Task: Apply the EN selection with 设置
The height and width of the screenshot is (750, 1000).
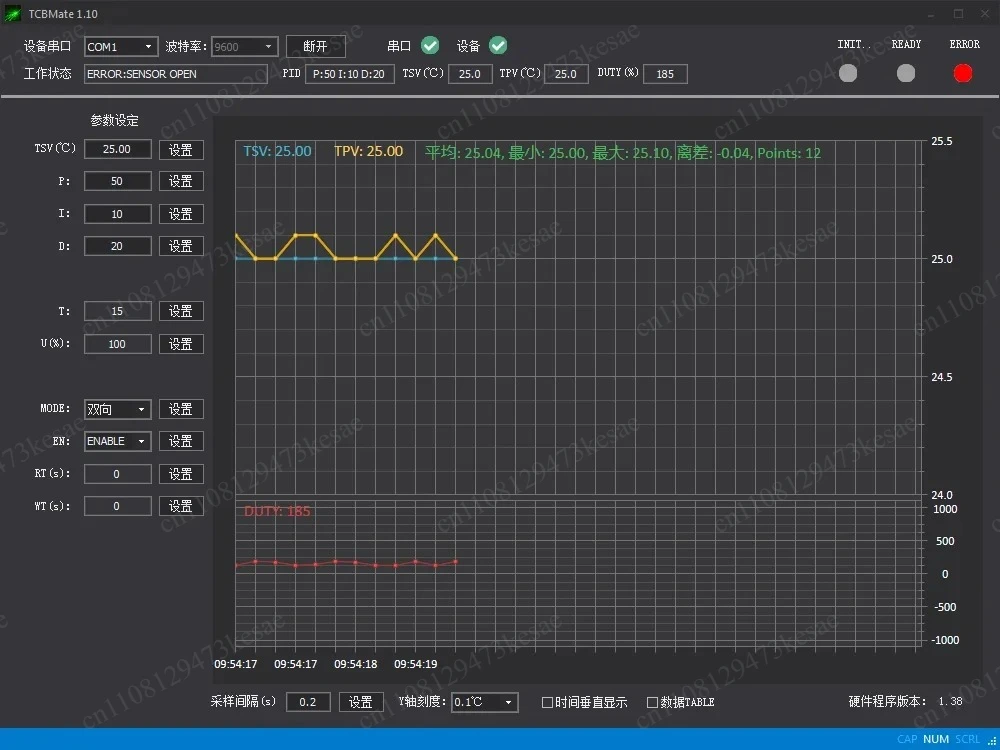Action: [181, 441]
